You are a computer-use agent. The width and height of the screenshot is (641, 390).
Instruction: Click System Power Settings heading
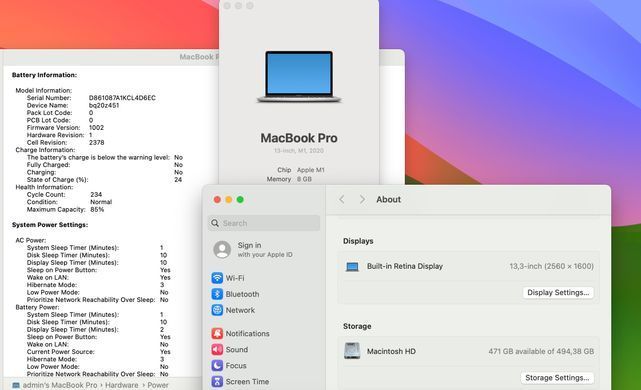click(50, 225)
